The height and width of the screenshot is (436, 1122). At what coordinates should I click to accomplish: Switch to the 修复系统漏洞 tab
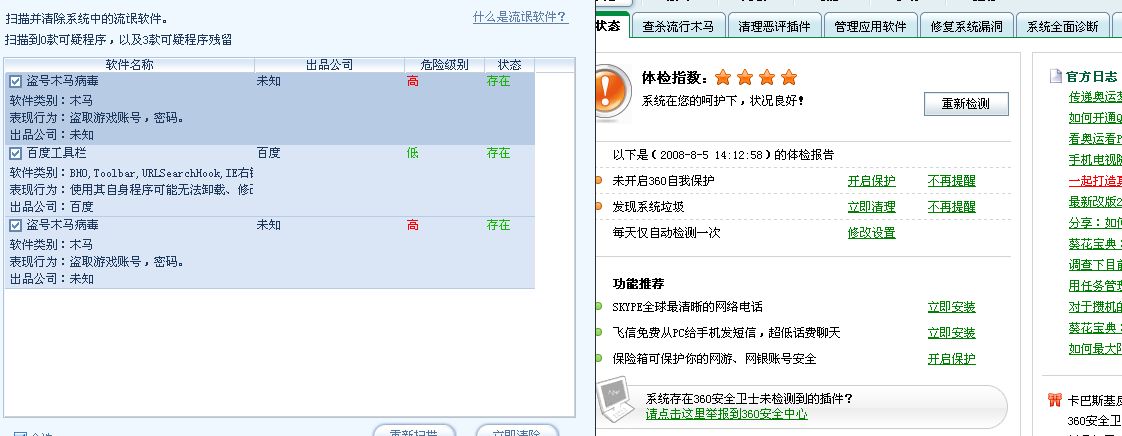tap(966, 26)
